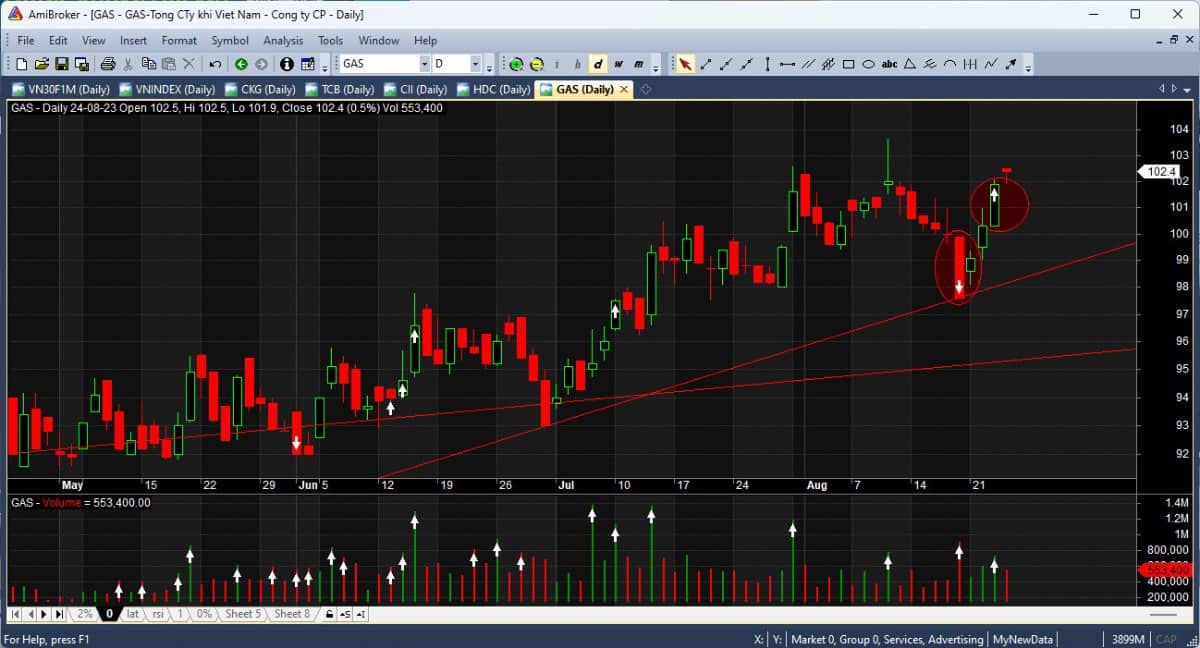Click the MyNewData status bar entry

click(x=1021, y=639)
